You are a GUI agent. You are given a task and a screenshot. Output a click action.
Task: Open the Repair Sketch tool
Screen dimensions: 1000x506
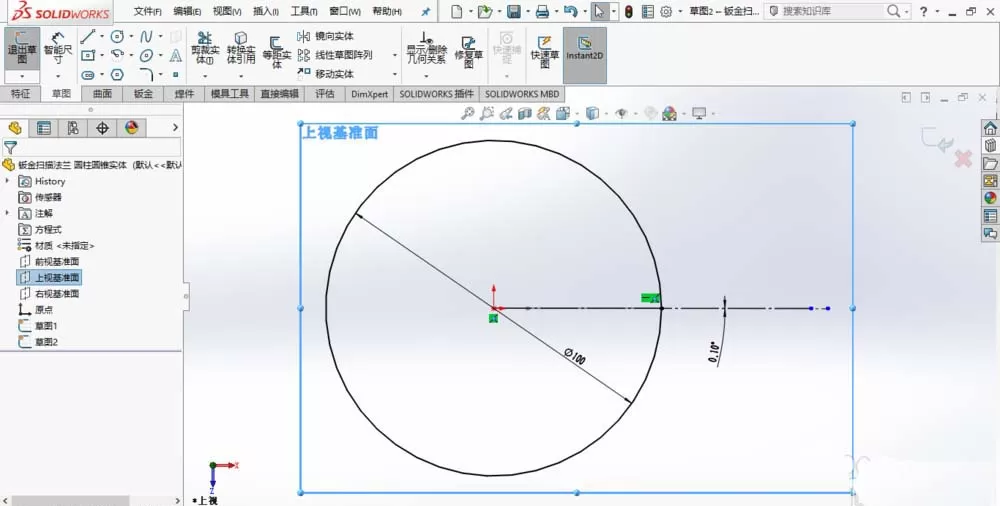pos(468,51)
